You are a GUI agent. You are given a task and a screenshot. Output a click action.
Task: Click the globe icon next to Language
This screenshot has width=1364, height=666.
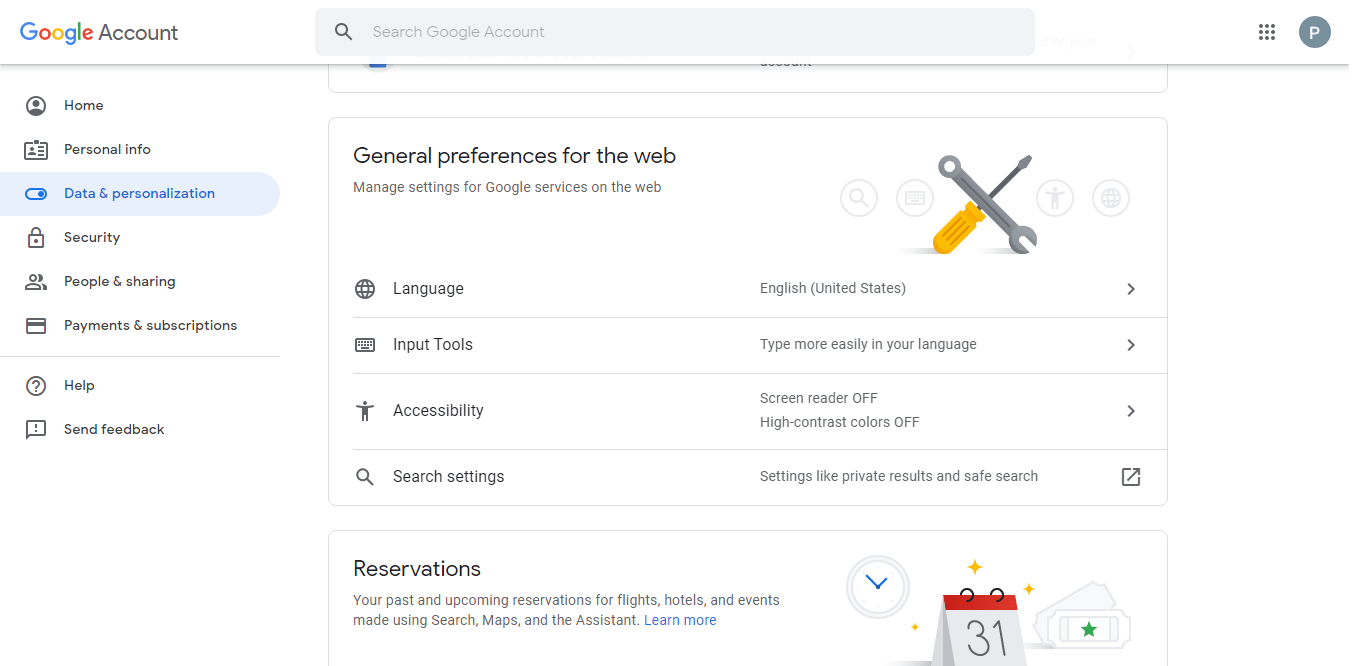point(364,288)
